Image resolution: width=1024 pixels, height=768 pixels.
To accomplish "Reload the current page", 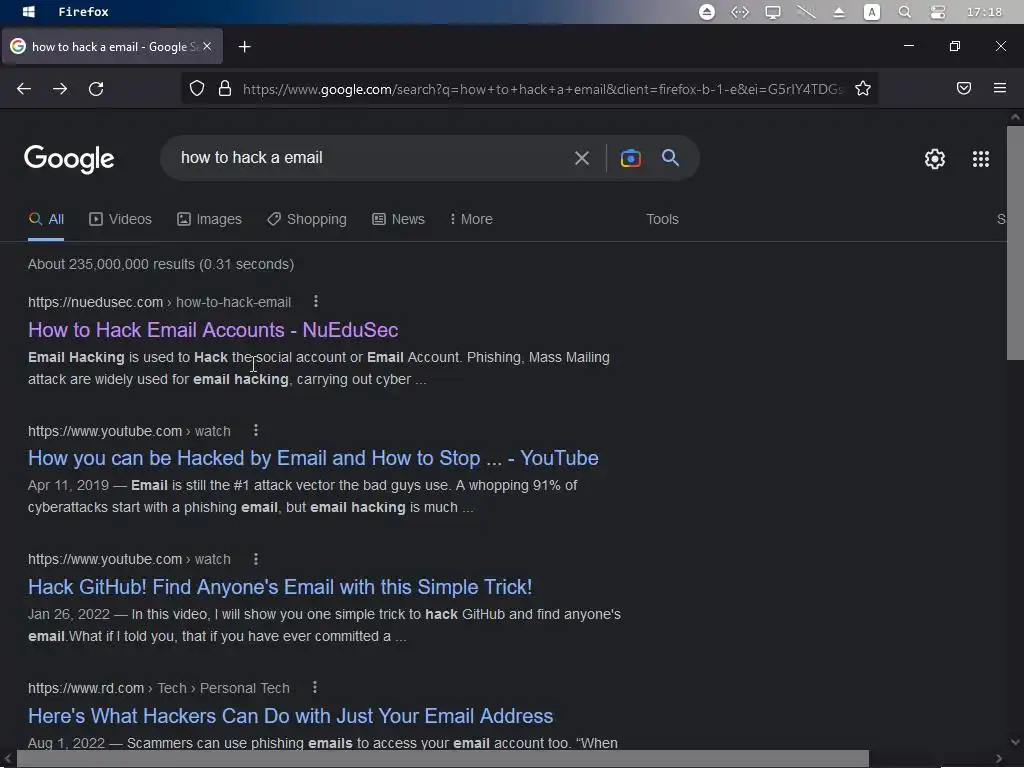I will [96, 89].
